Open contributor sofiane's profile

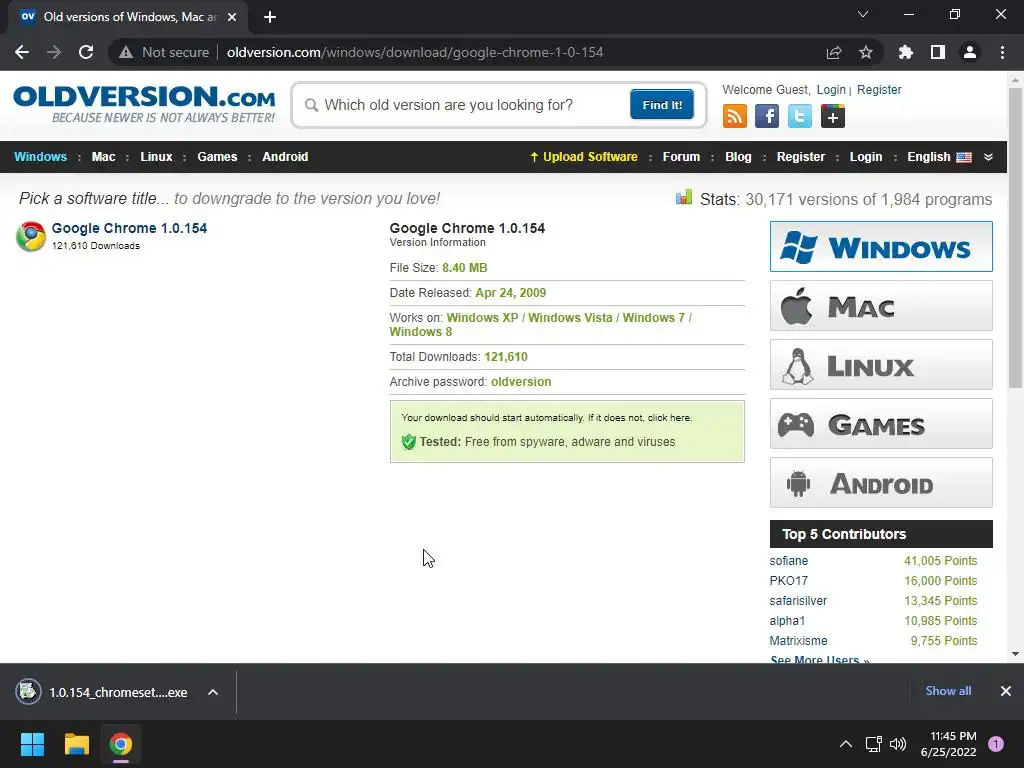pyautogui.click(x=788, y=561)
